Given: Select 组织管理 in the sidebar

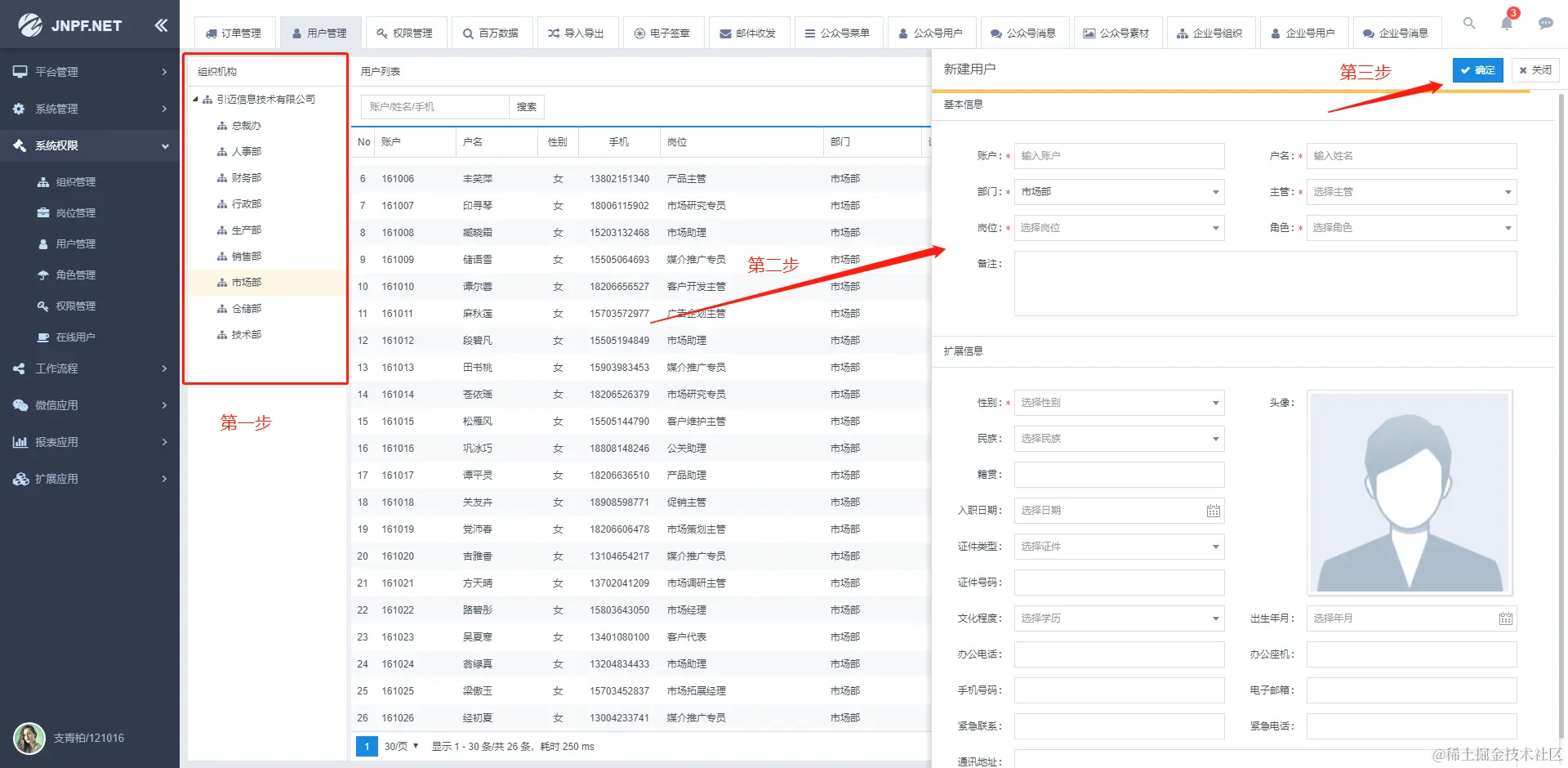Looking at the screenshot, I should tap(74, 181).
